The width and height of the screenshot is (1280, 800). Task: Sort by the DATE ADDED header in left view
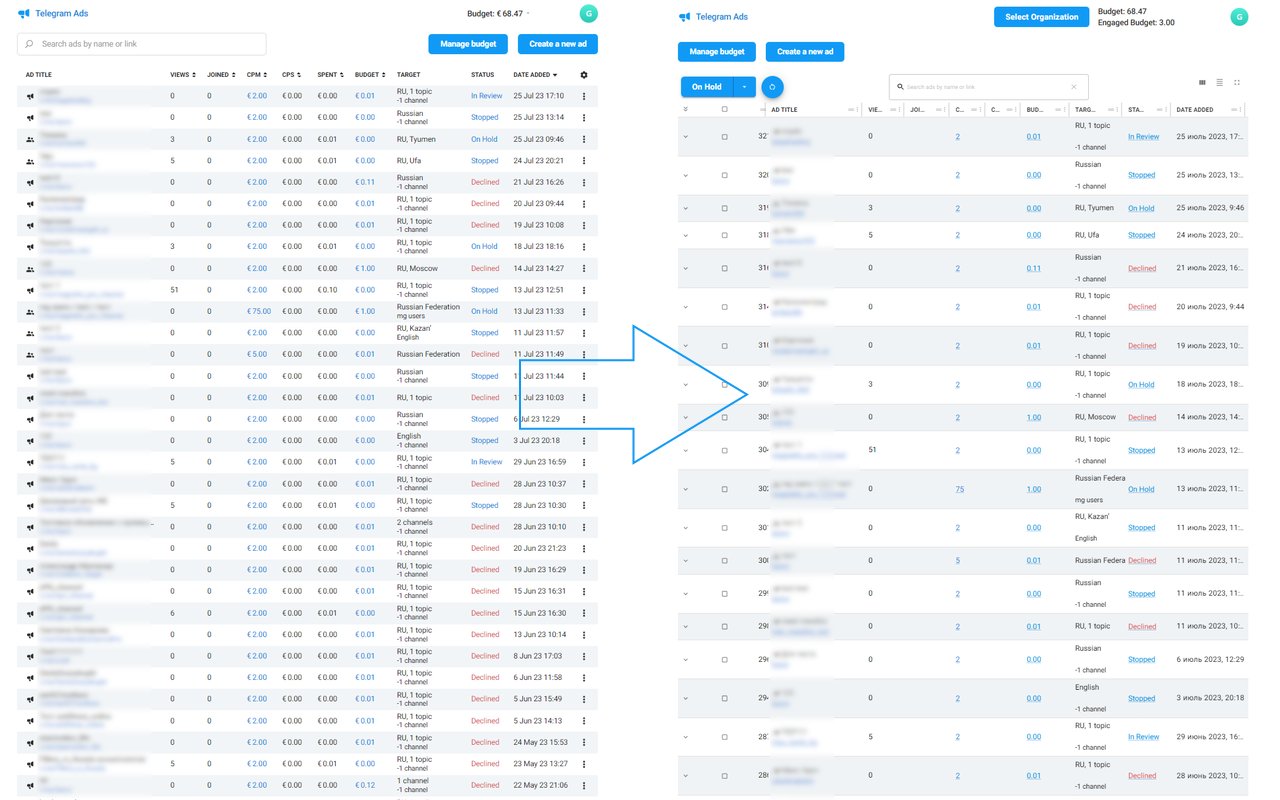[535, 75]
